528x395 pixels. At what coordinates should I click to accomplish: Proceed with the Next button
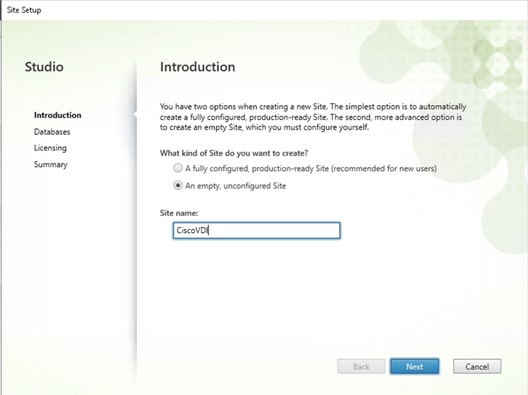tap(415, 366)
